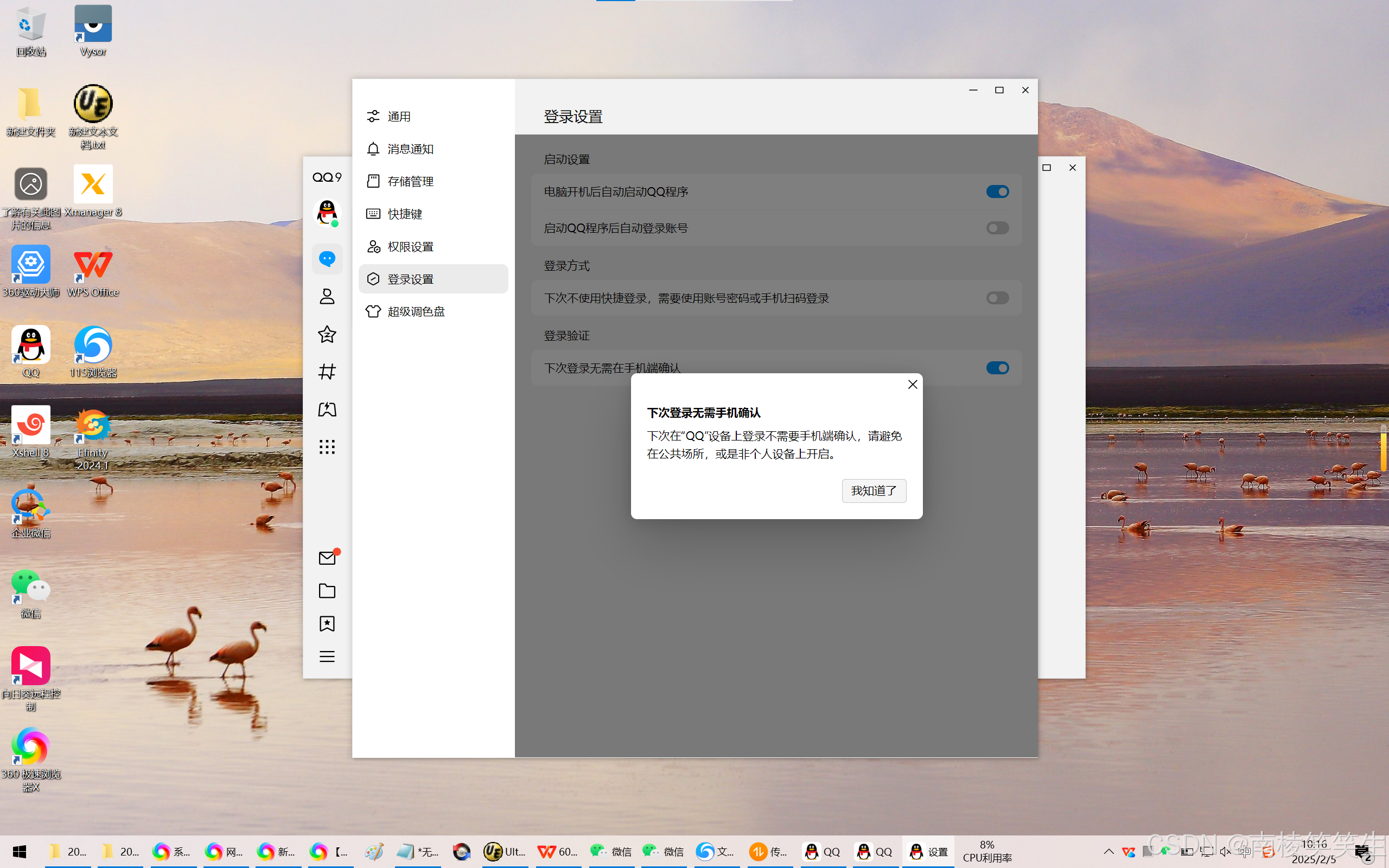Open the QQ Zone star icon
This screenshot has width=1389, height=868.
pos(327,334)
